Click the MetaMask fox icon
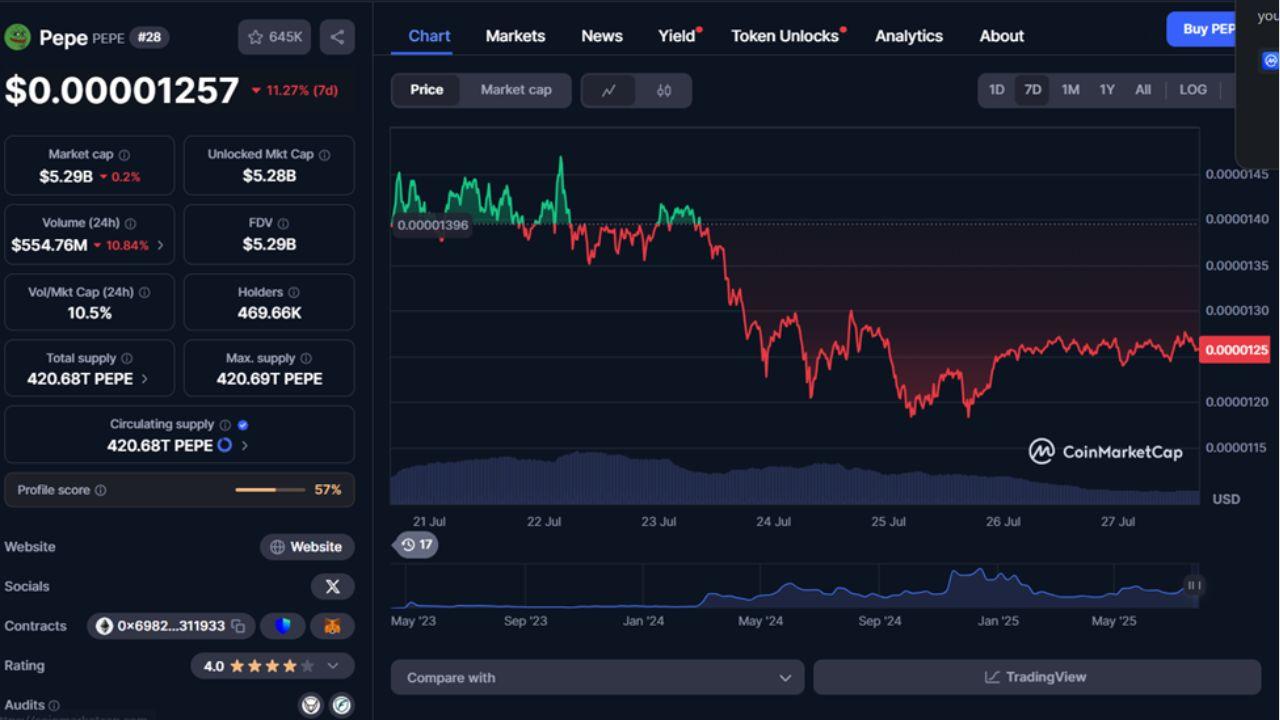The width and height of the screenshot is (1280, 720). 332,627
